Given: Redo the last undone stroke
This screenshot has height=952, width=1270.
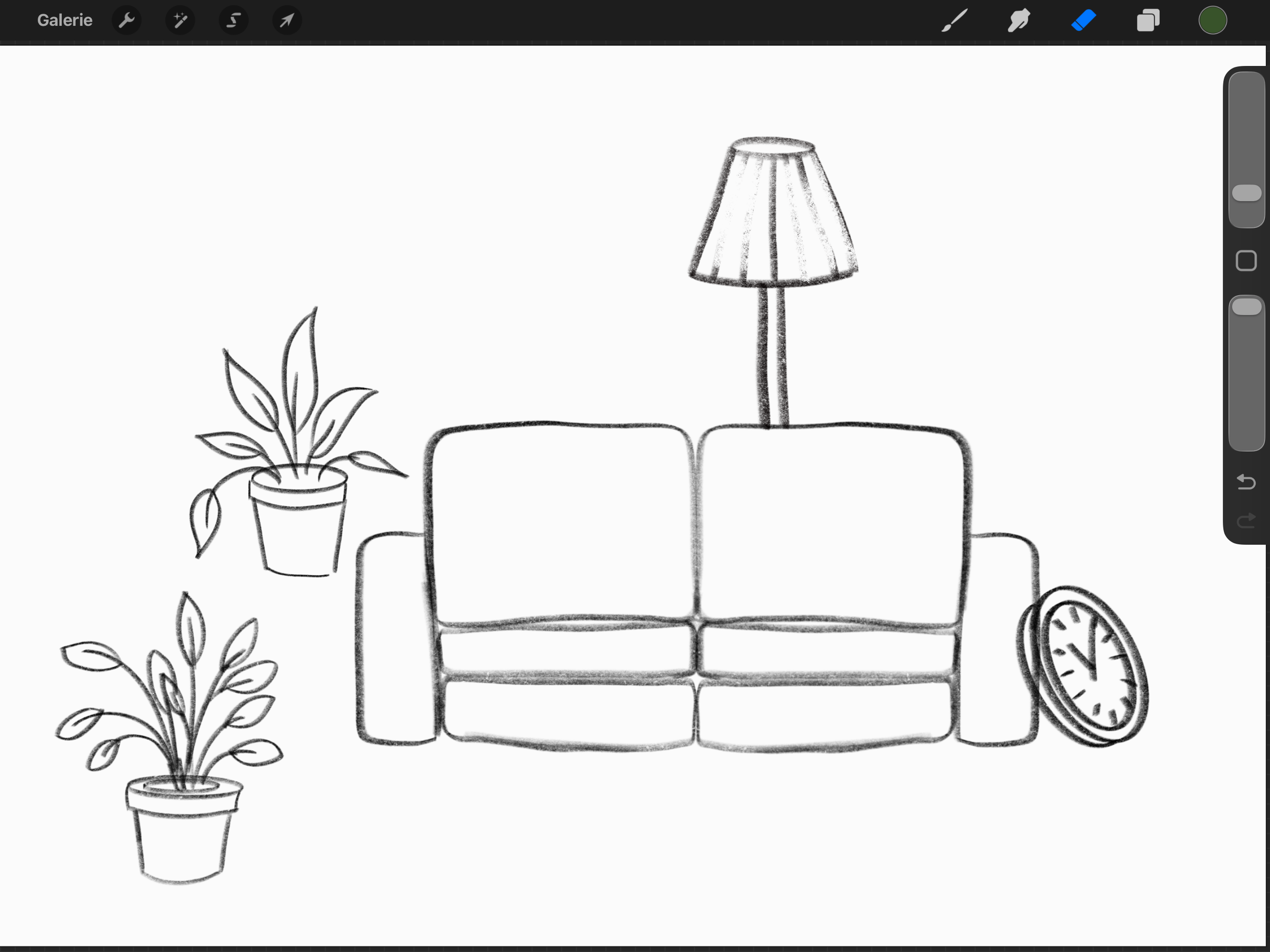Looking at the screenshot, I should [x=1246, y=520].
